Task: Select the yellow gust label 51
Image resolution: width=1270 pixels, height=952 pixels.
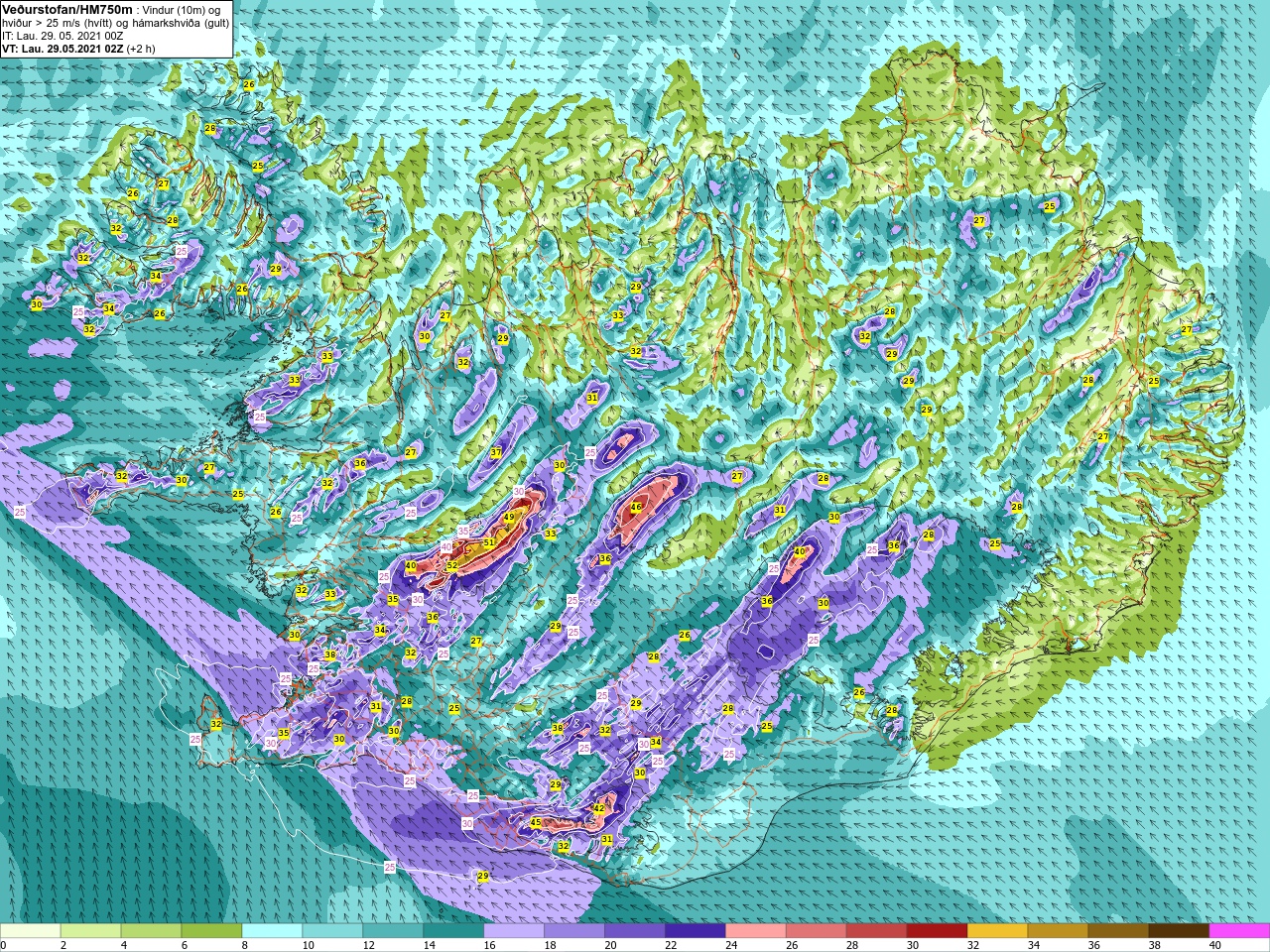Action: 489,542
